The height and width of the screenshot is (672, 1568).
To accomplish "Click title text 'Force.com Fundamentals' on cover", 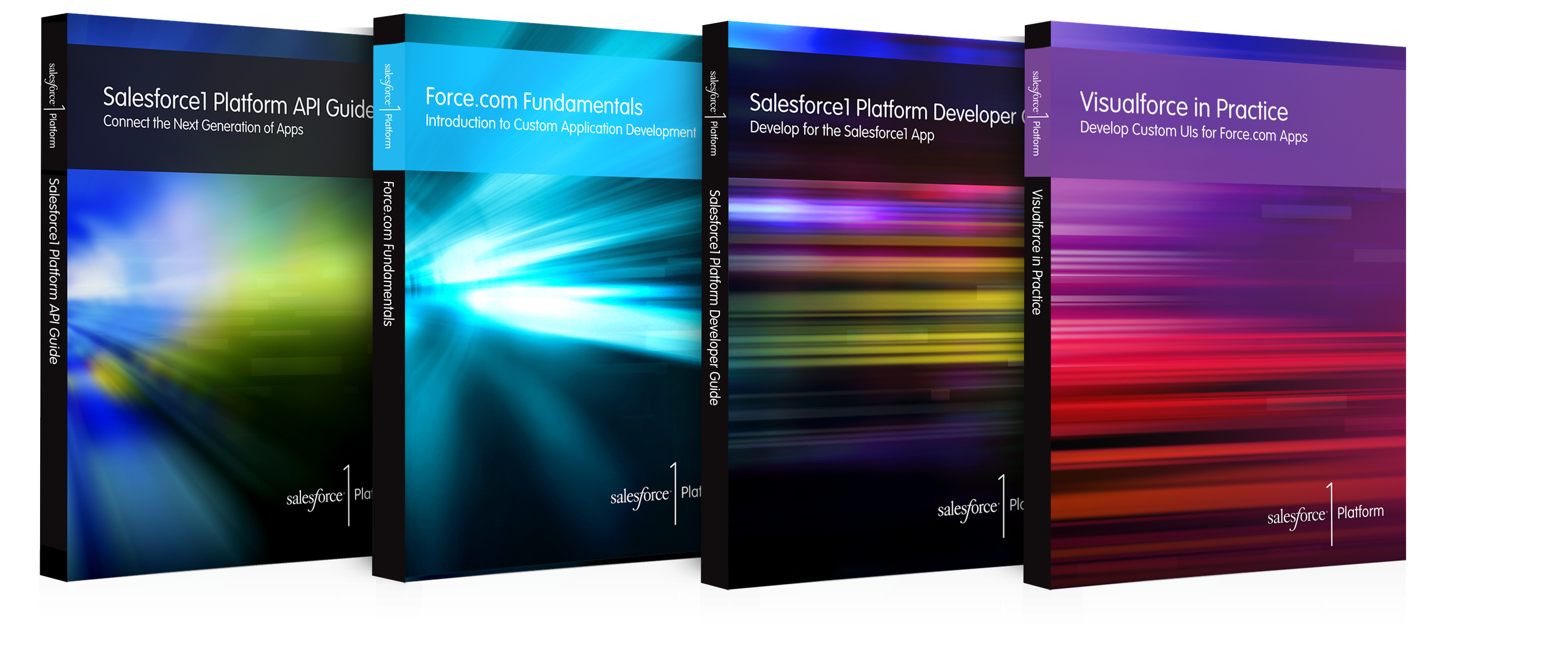I will tap(534, 102).
